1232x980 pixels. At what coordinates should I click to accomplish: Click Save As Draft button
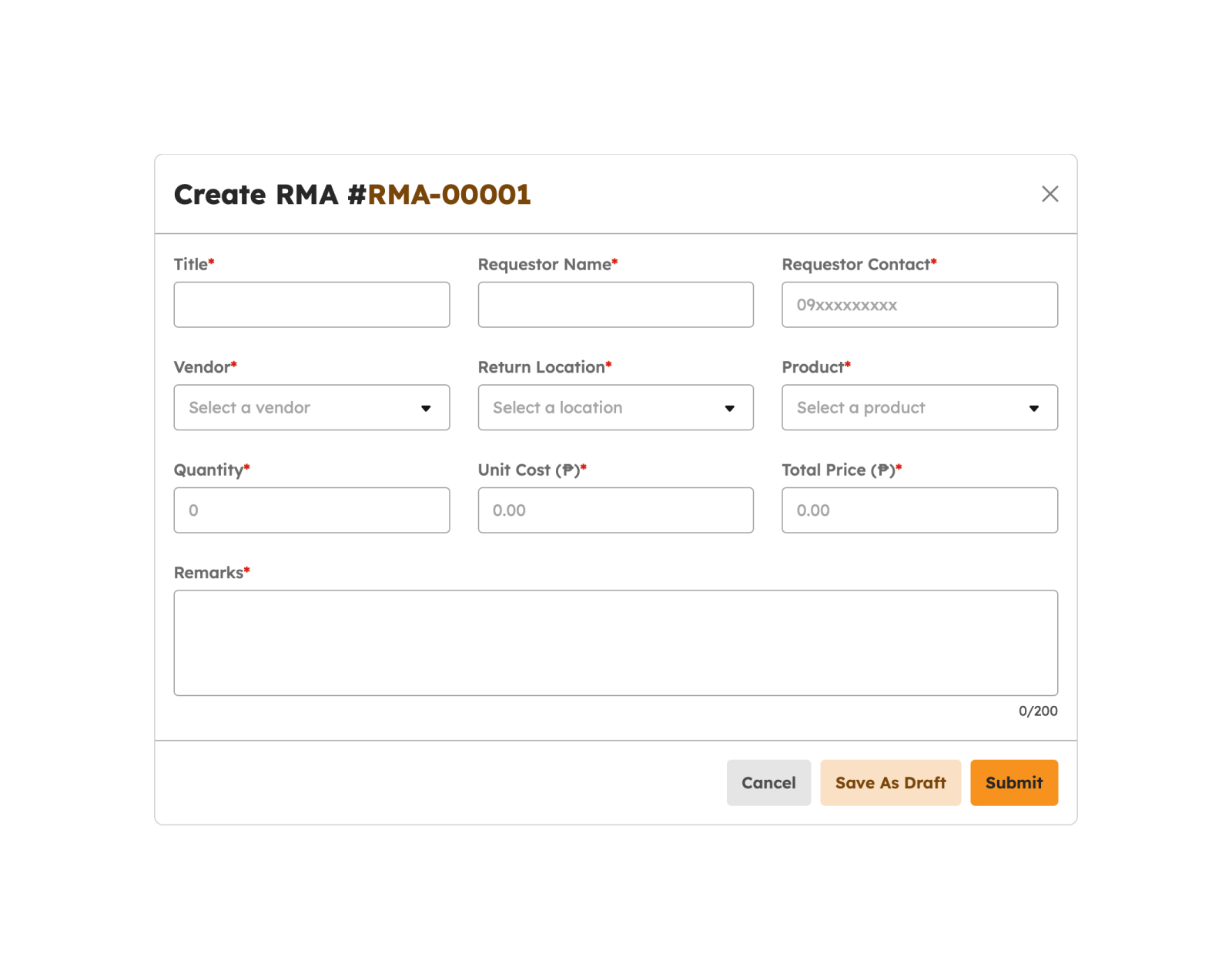(x=890, y=783)
